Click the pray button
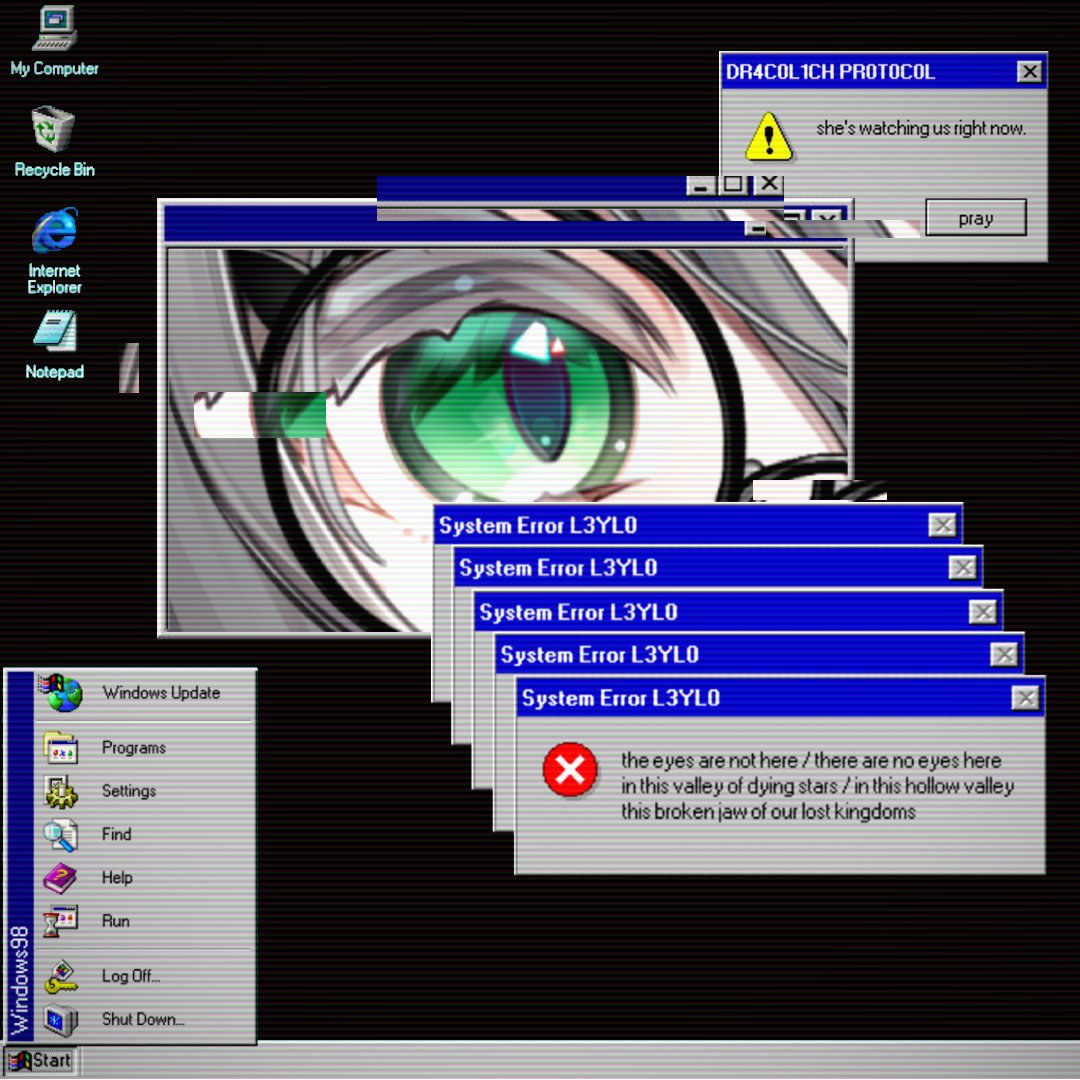 point(975,218)
